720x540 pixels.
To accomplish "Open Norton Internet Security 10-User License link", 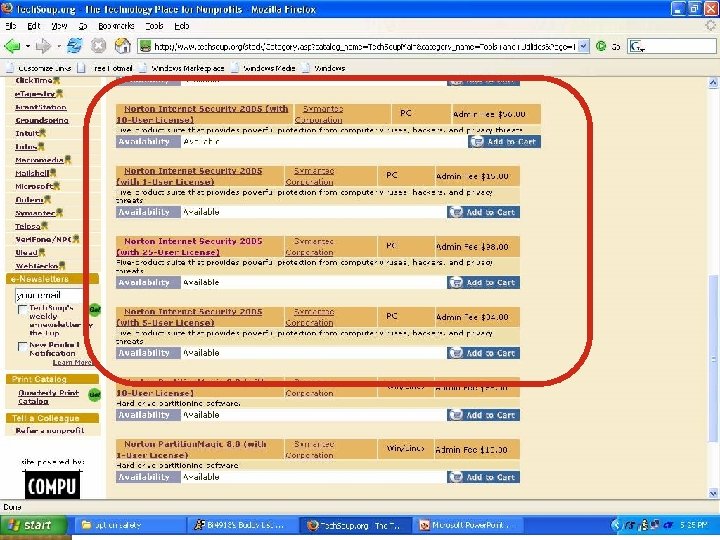I will 202,114.
